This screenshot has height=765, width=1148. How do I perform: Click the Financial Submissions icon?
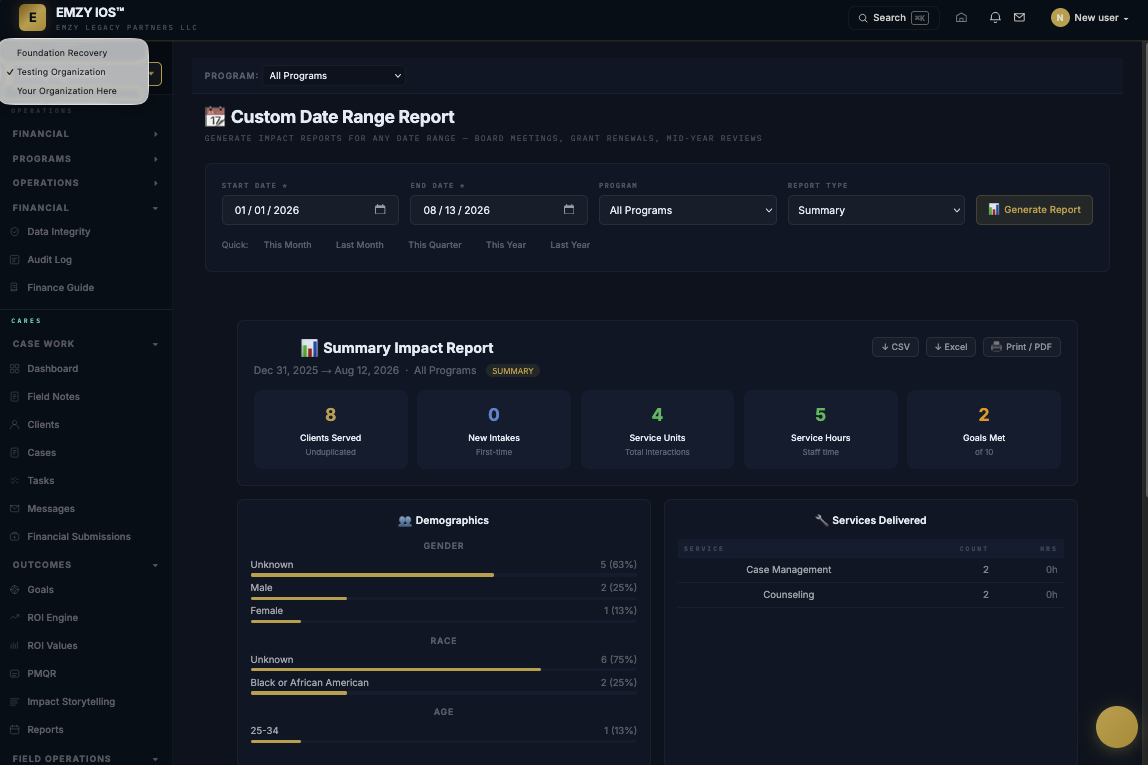click(x=15, y=537)
